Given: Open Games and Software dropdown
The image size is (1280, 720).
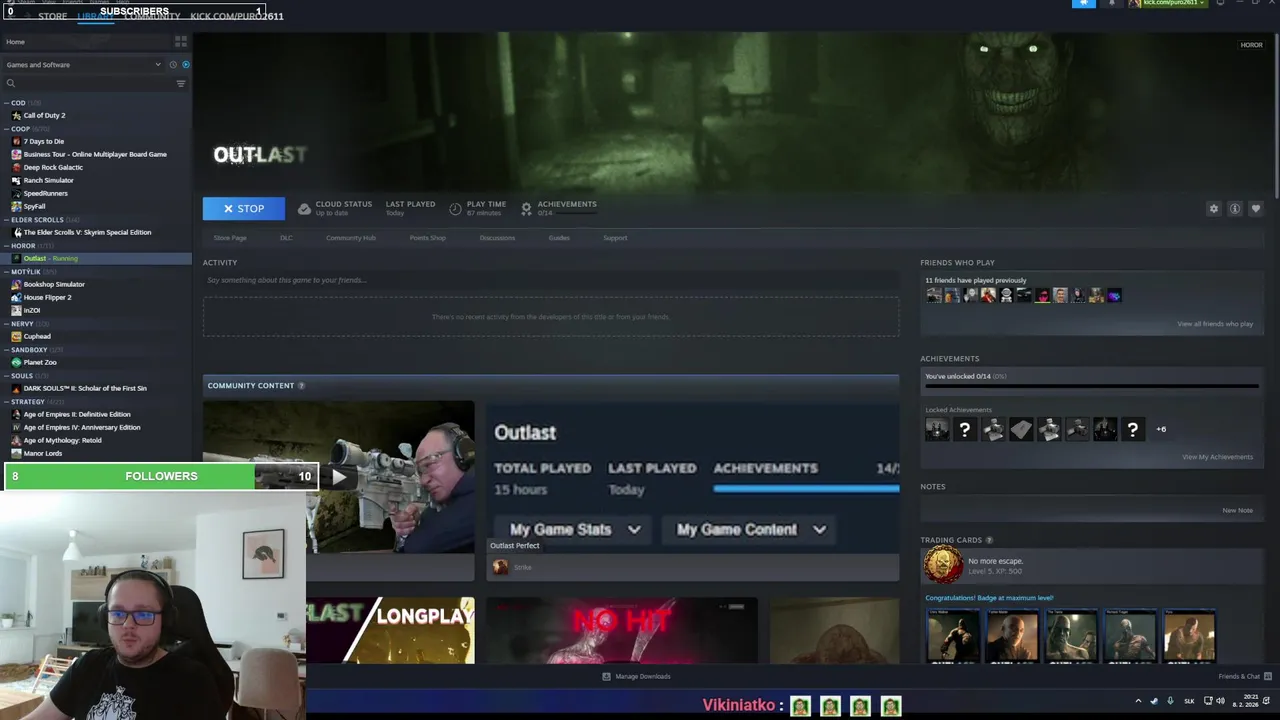Looking at the screenshot, I should (83, 65).
